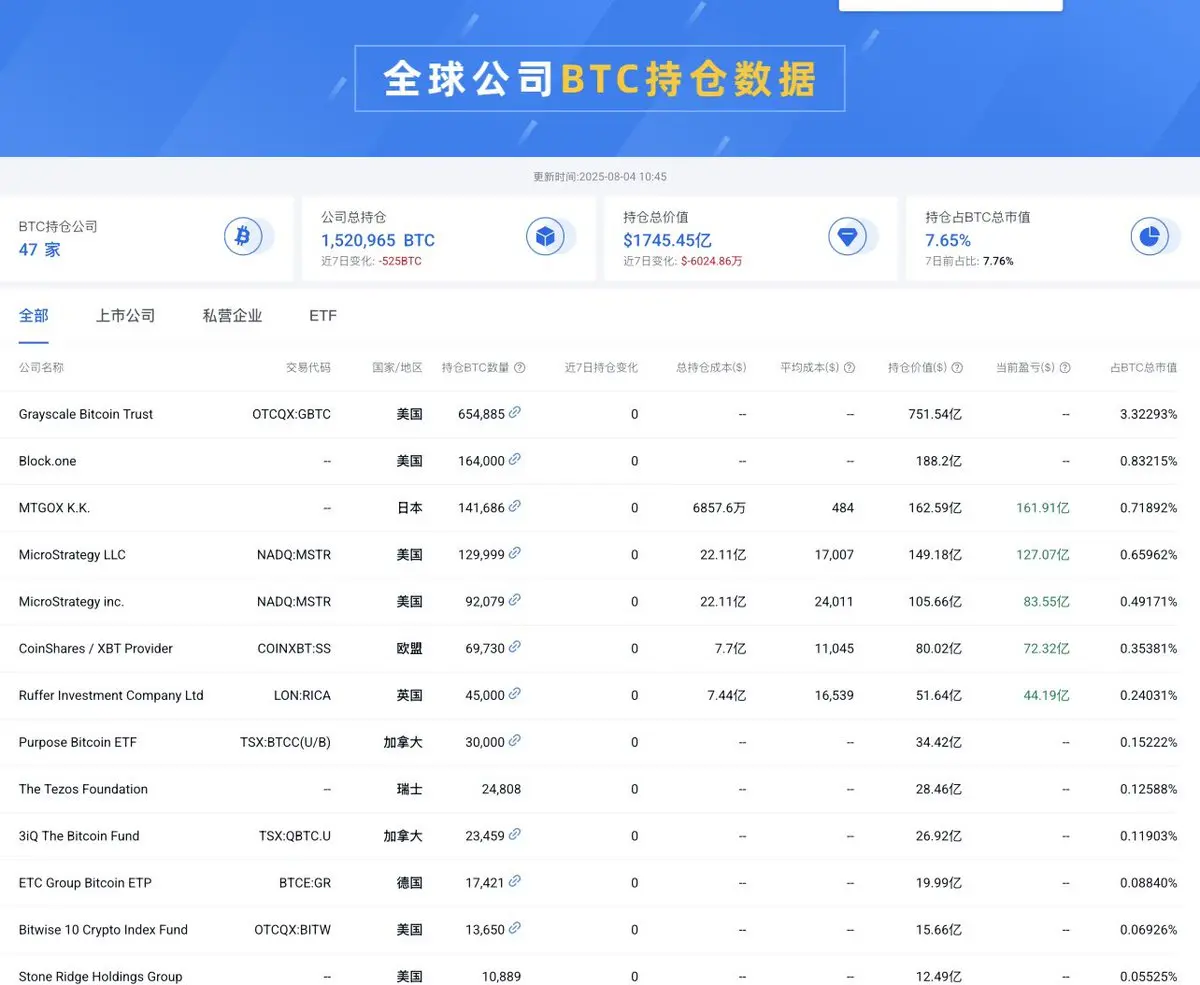Click Bitwise 10 Crypto Index Fund name
The width and height of the screenshot is (1200, 985).
(x=103, y=930)
